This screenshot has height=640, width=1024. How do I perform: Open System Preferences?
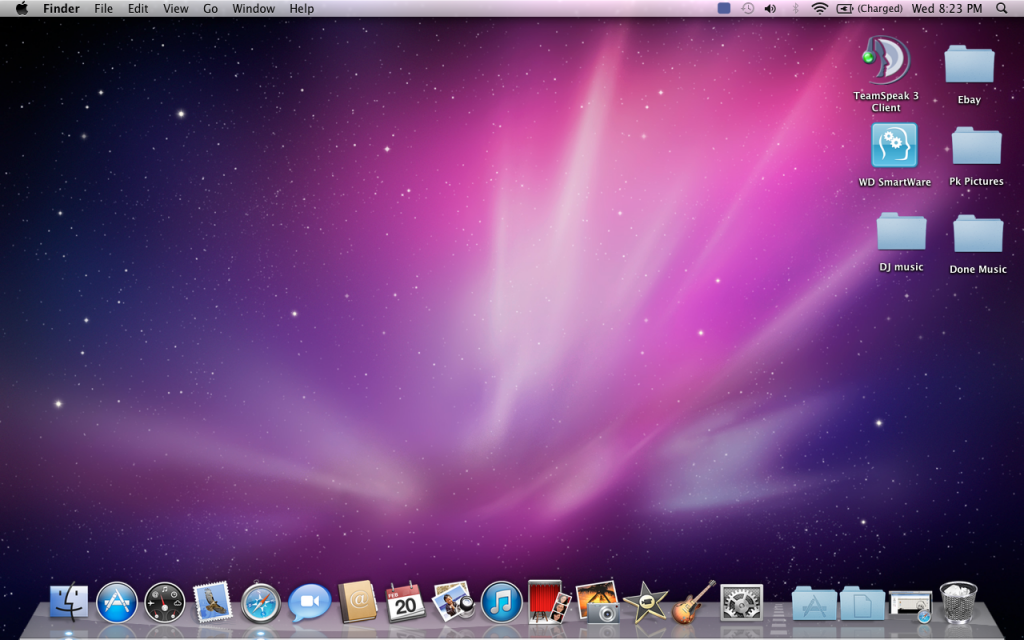741,602
